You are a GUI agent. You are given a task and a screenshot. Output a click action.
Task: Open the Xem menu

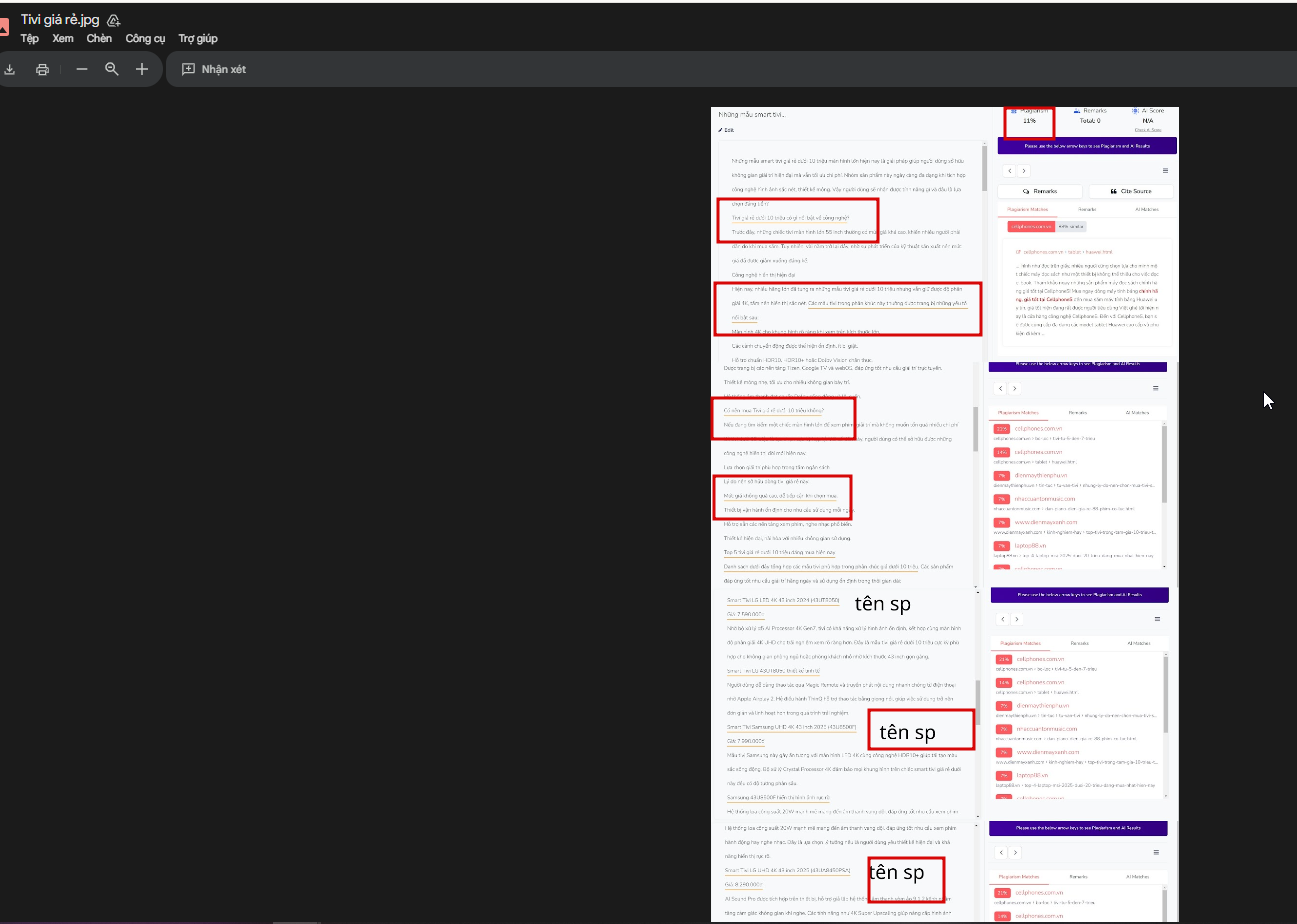tap(63, 39)
